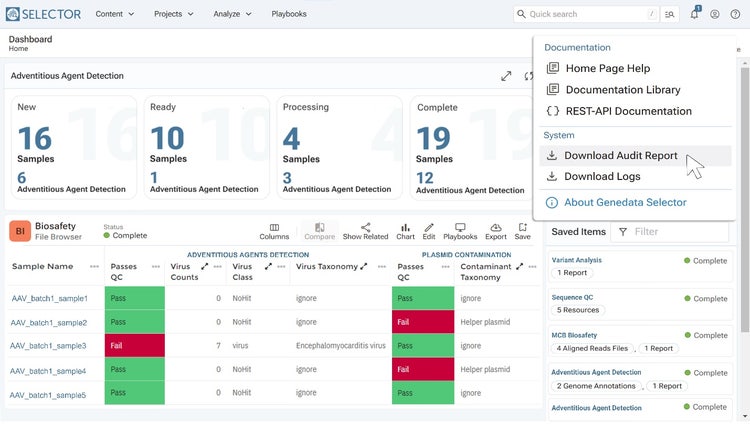Click the help question mark icon
The width and height of the screenshot is (750, 424).
pos(735,14)
